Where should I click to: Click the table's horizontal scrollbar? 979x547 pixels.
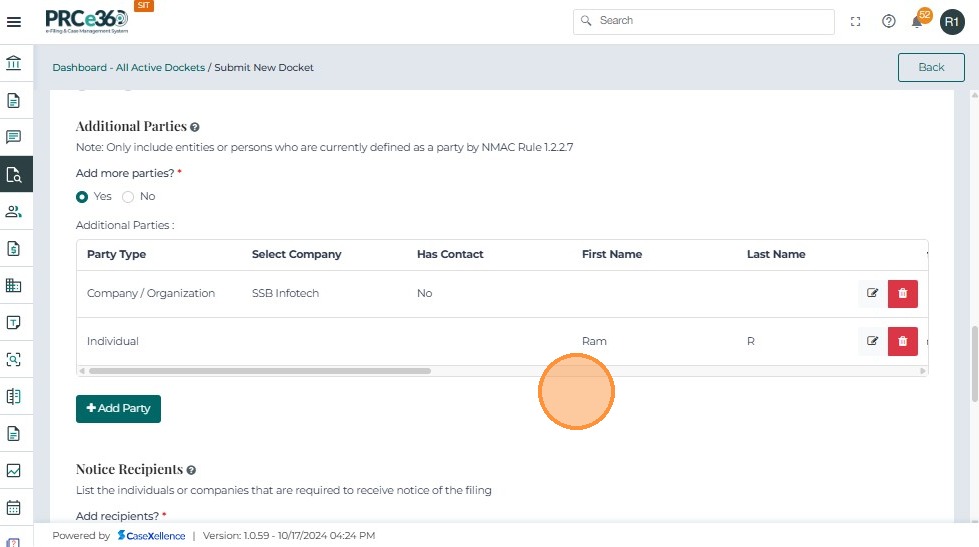[260, 371]
